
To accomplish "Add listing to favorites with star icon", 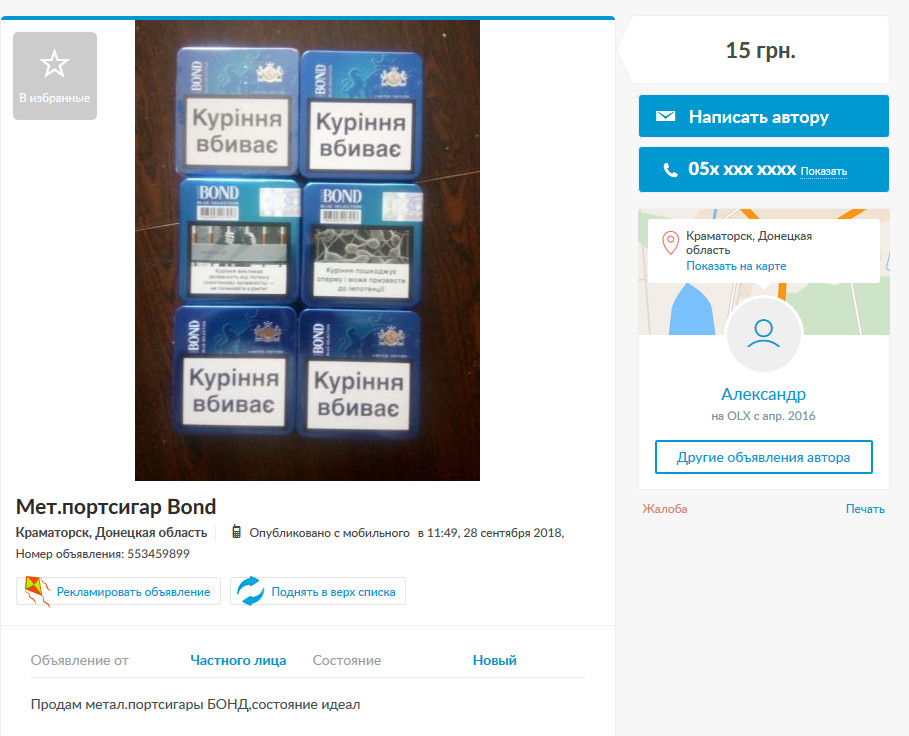I will coord(54,76).
